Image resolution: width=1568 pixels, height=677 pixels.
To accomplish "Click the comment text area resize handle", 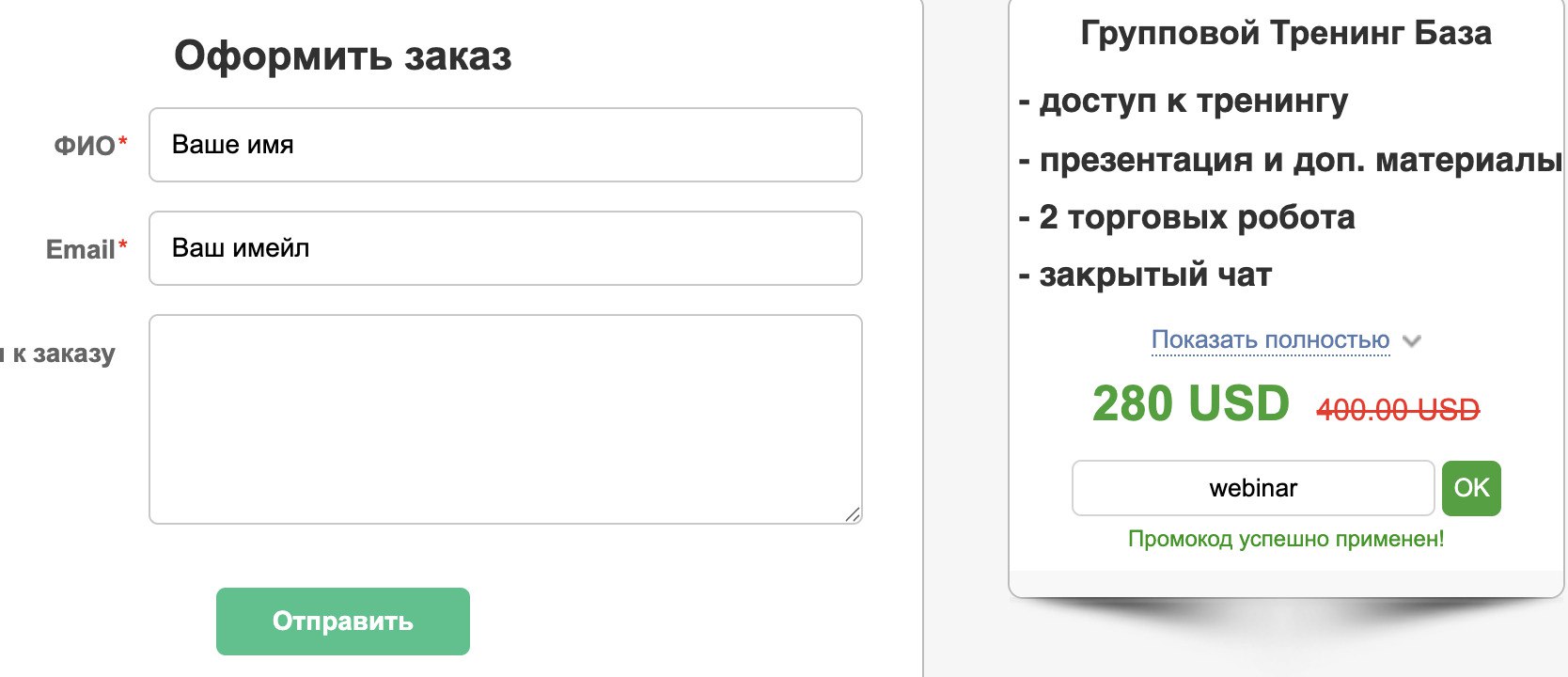I will 852,513.
